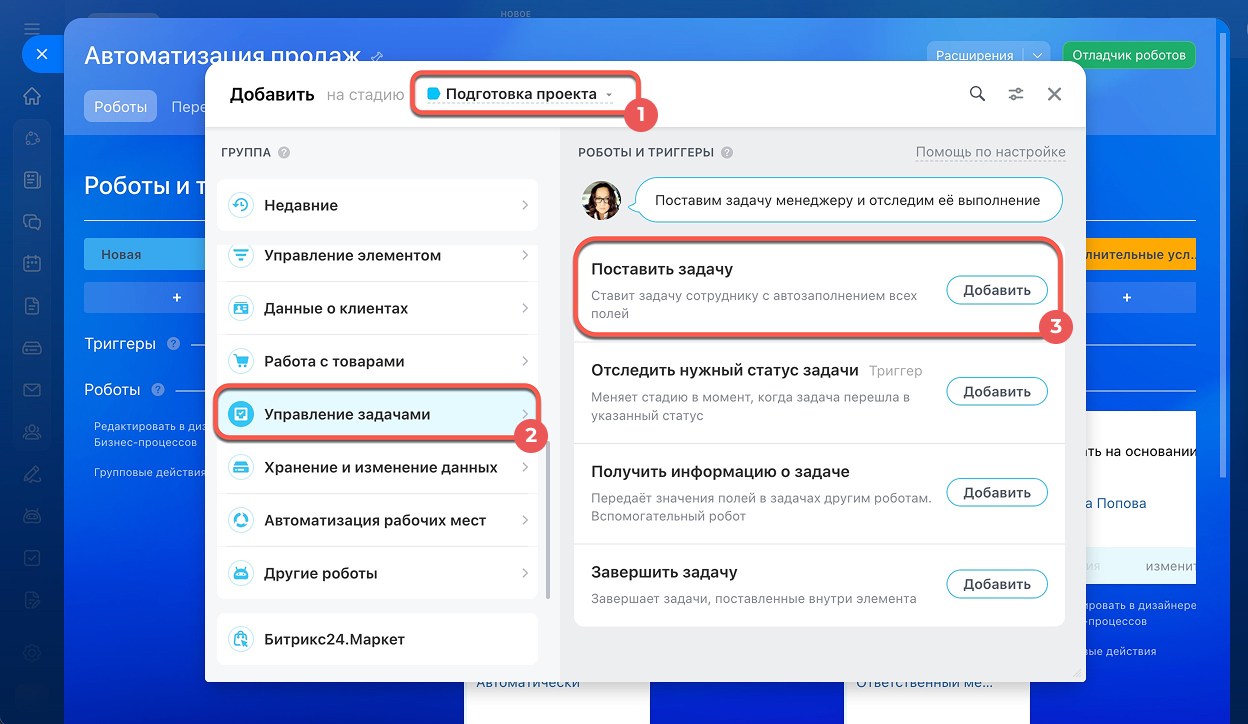Click the resize grip at dialog corner

[x=1077, y=674]
